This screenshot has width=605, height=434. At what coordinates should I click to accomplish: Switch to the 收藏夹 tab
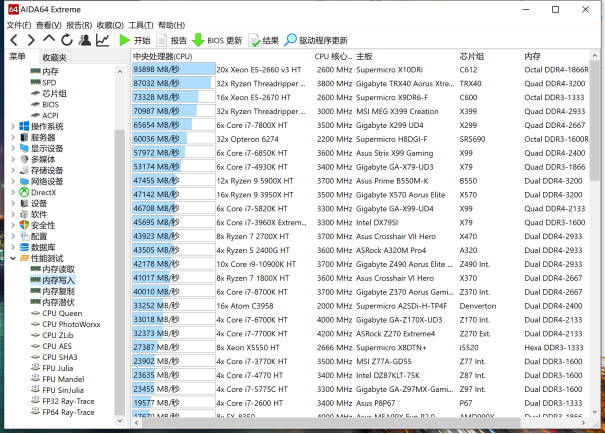54,57
